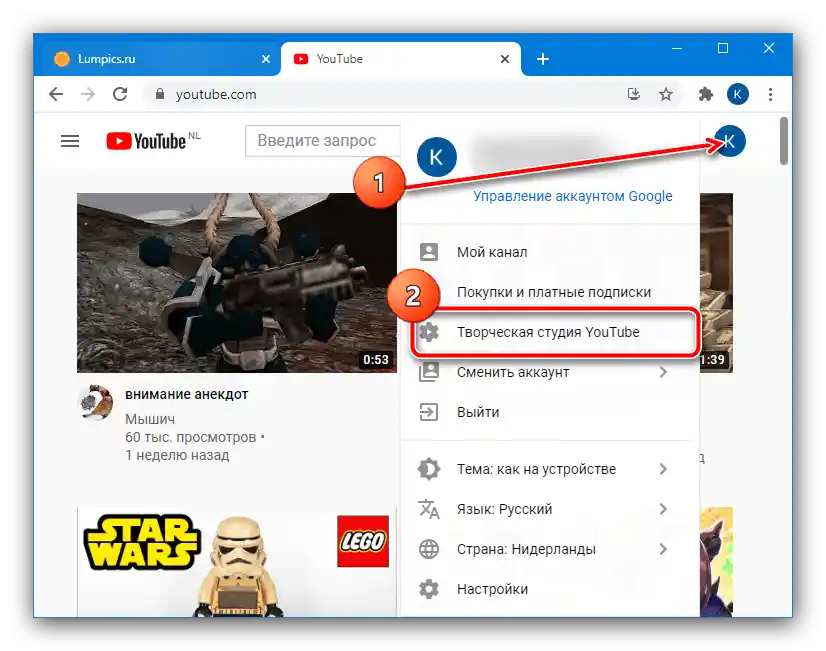Image resolution: width=826 pixels, height=651 pixels.
Task: Click Сменить аккаунт label
Action: (513, 372)
